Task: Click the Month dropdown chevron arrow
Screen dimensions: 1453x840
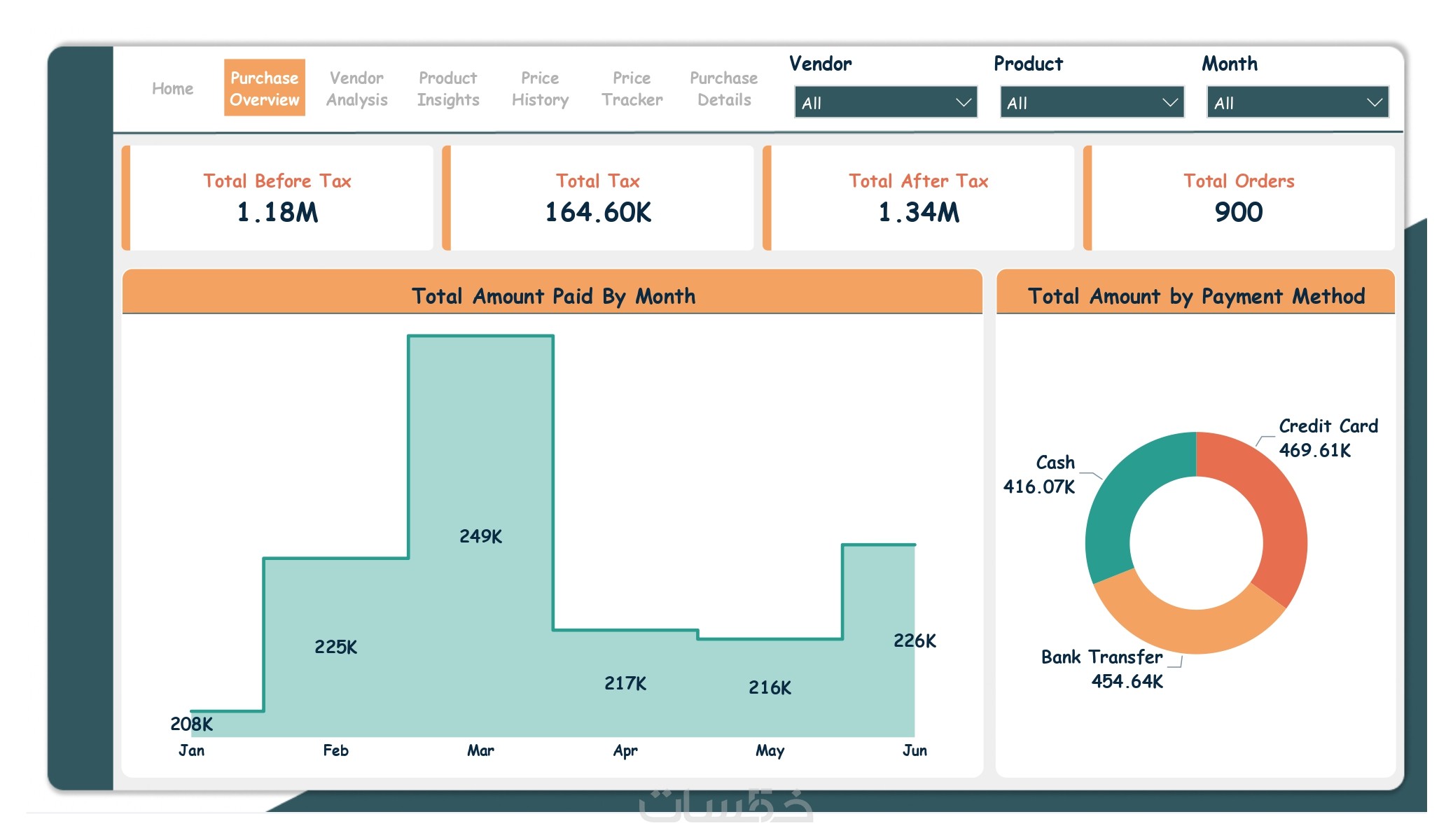Action: coord(1375,103)
